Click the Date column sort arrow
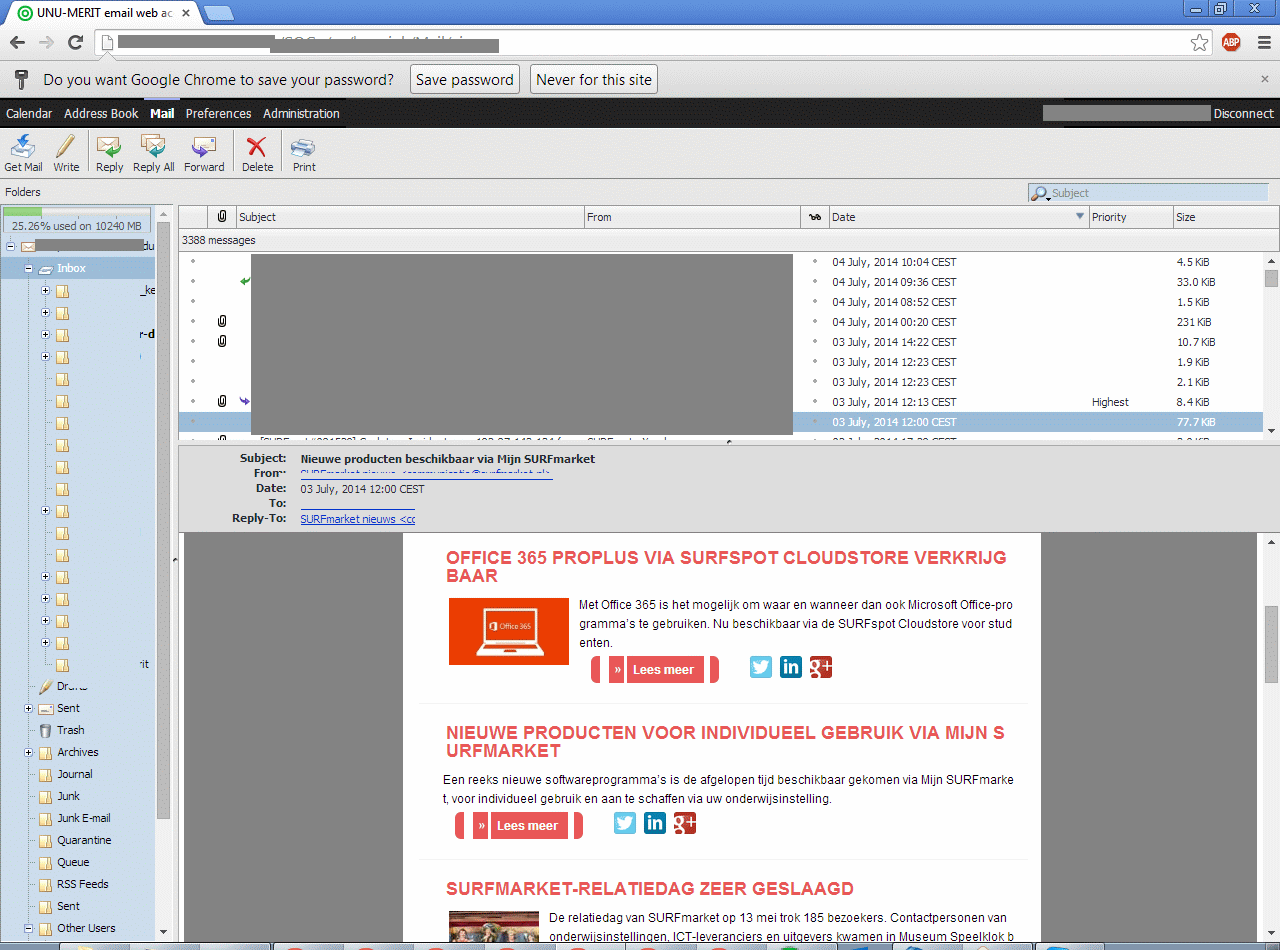1280x950 pixels. pos(1080,217)
